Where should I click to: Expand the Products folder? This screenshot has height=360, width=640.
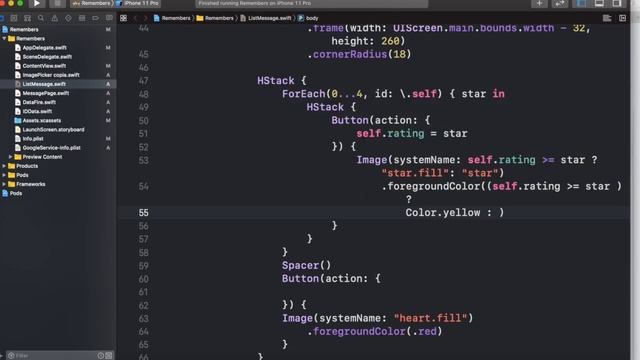[4, 166]
